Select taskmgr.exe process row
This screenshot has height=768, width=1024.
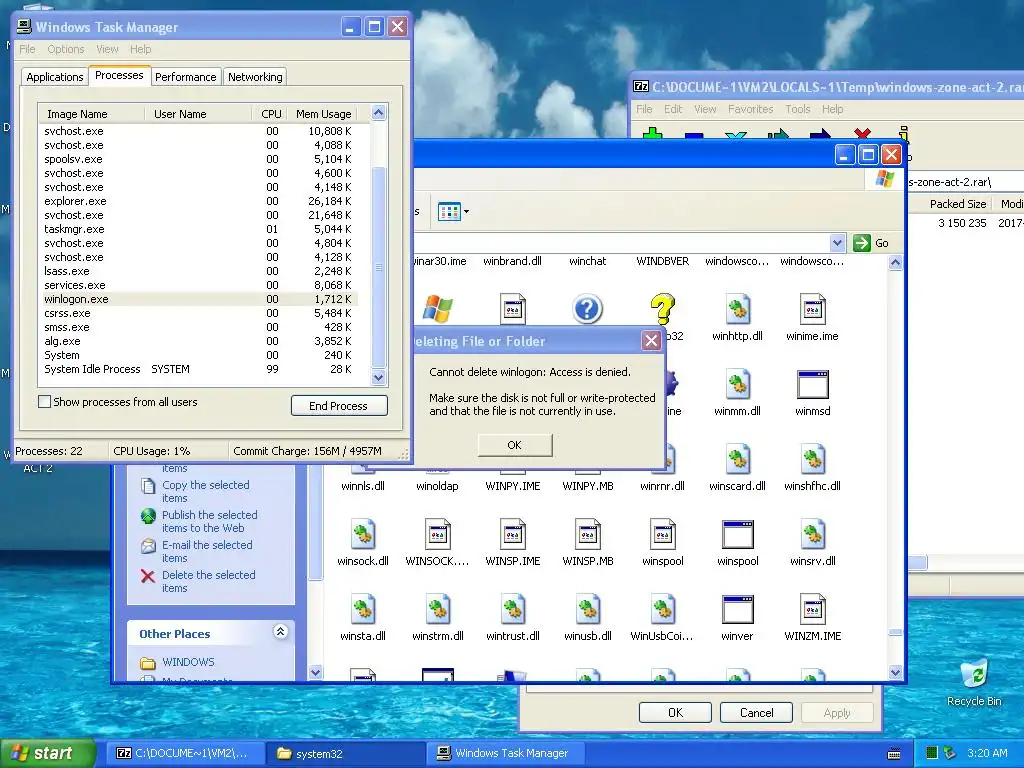(x=199, y=229)
